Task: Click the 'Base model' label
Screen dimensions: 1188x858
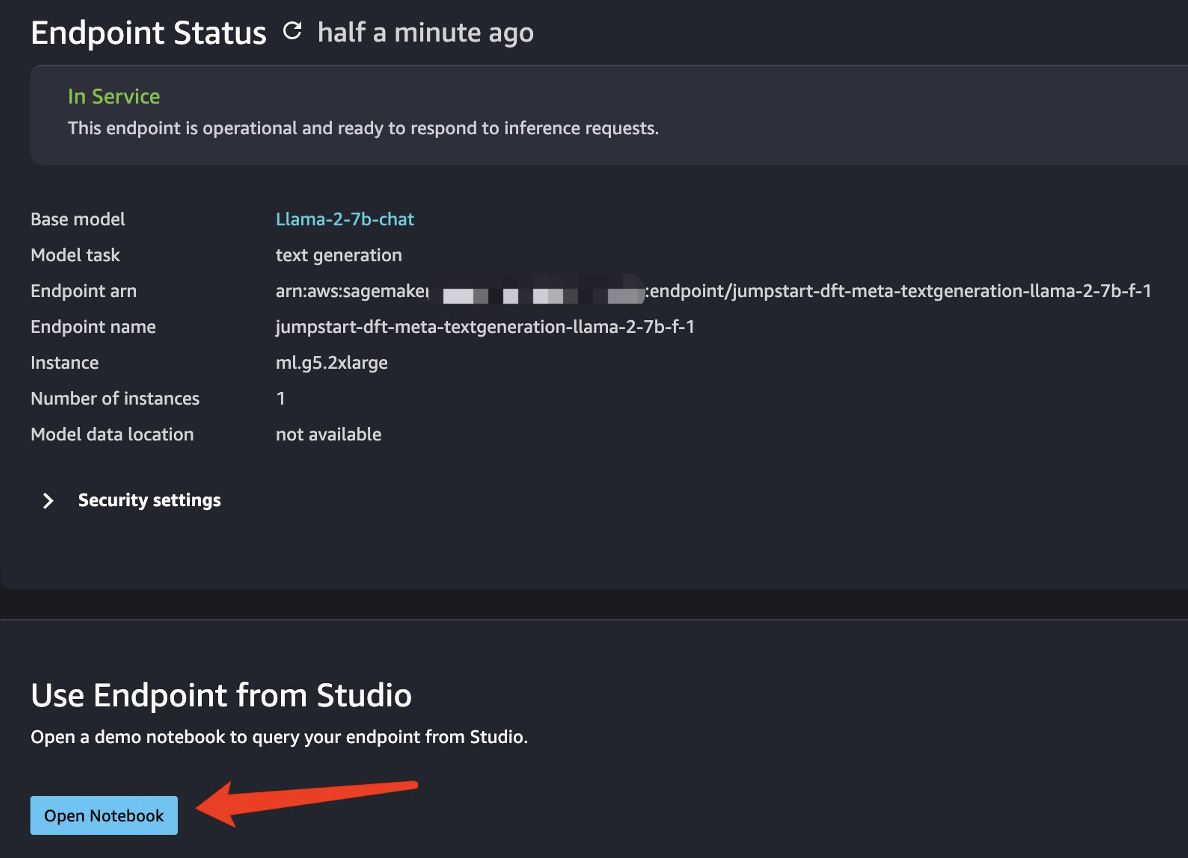Action: (x=78, y=219)
